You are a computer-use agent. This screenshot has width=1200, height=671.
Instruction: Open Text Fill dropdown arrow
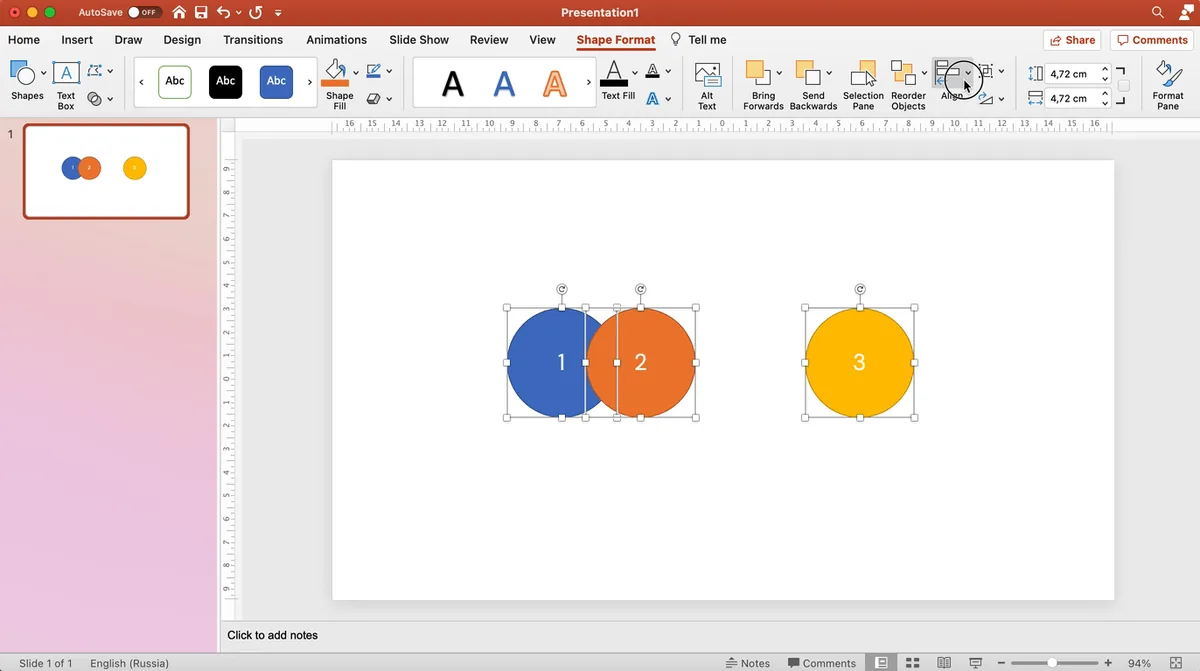tap(635, 73)
